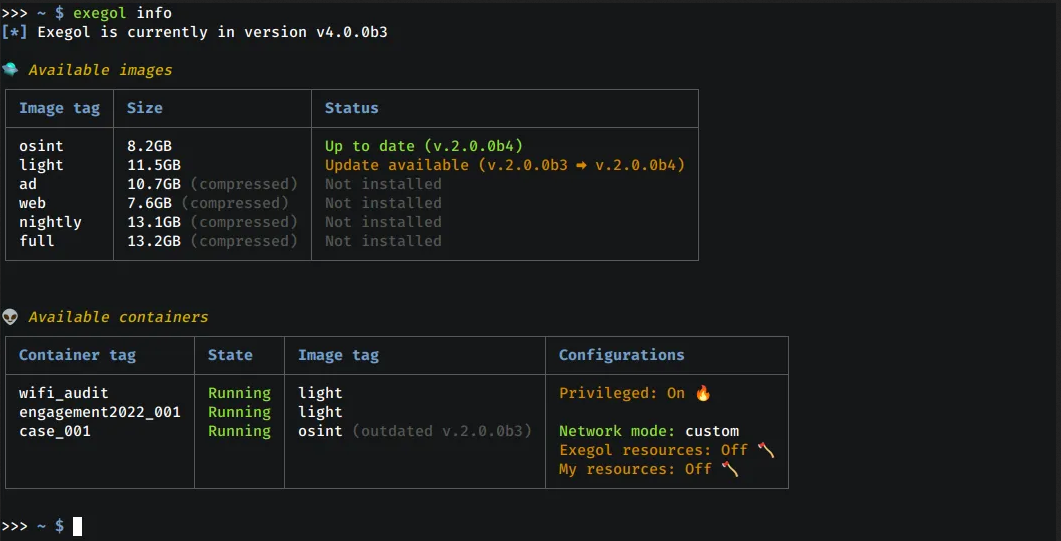
Task: Click the '7.6GB (compressed)' size value
Action: pyautogui.click(x=208, y=203)
